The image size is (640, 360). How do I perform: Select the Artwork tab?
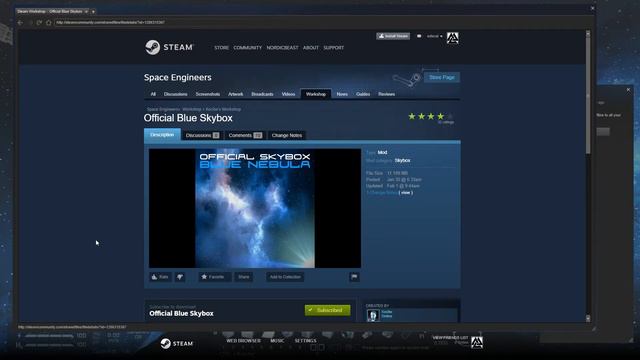pos(236,94)
